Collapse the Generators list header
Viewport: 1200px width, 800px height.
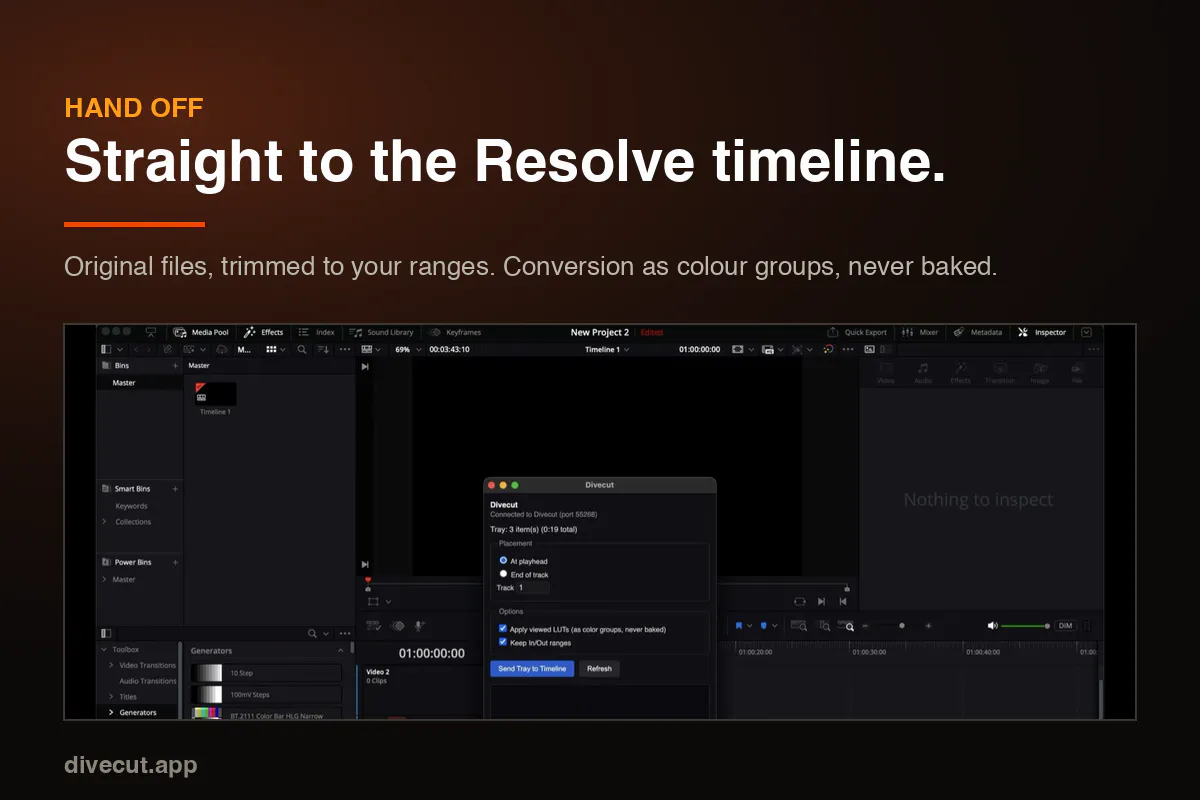tap(340, 650)
